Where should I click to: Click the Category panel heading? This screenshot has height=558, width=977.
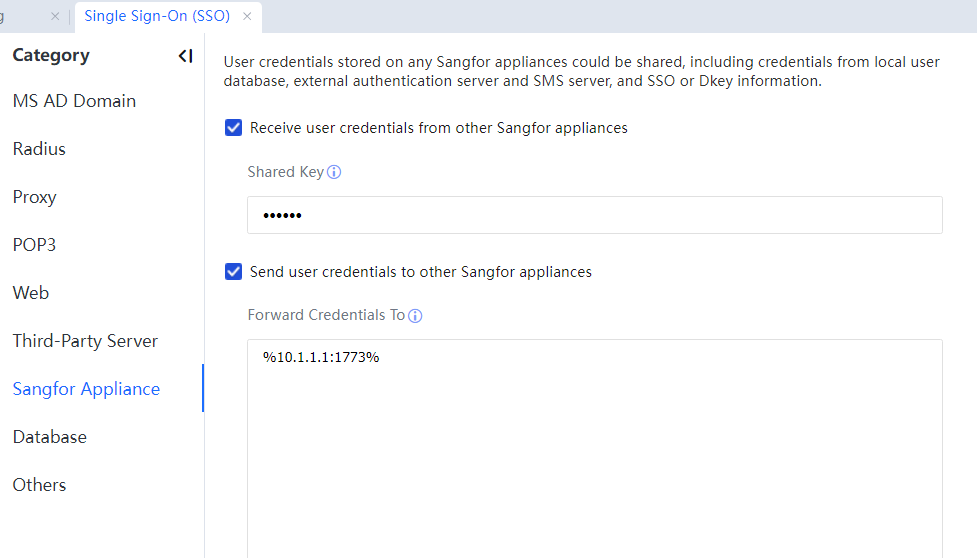tap(51, 56)
